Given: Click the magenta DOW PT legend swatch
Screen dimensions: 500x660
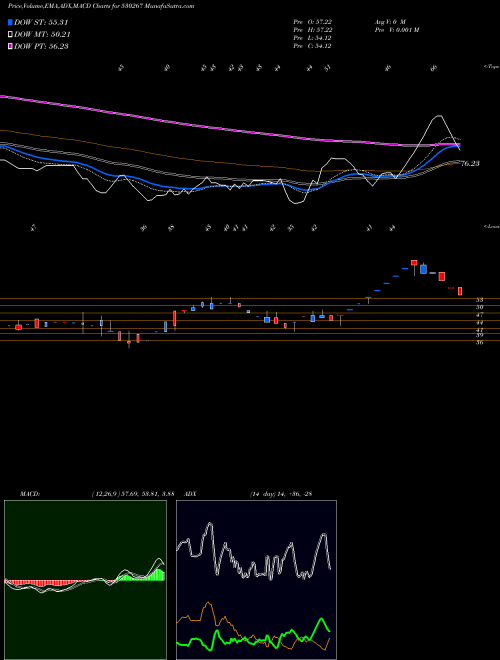Looking at the screenshot, I should tap(10, 46).
